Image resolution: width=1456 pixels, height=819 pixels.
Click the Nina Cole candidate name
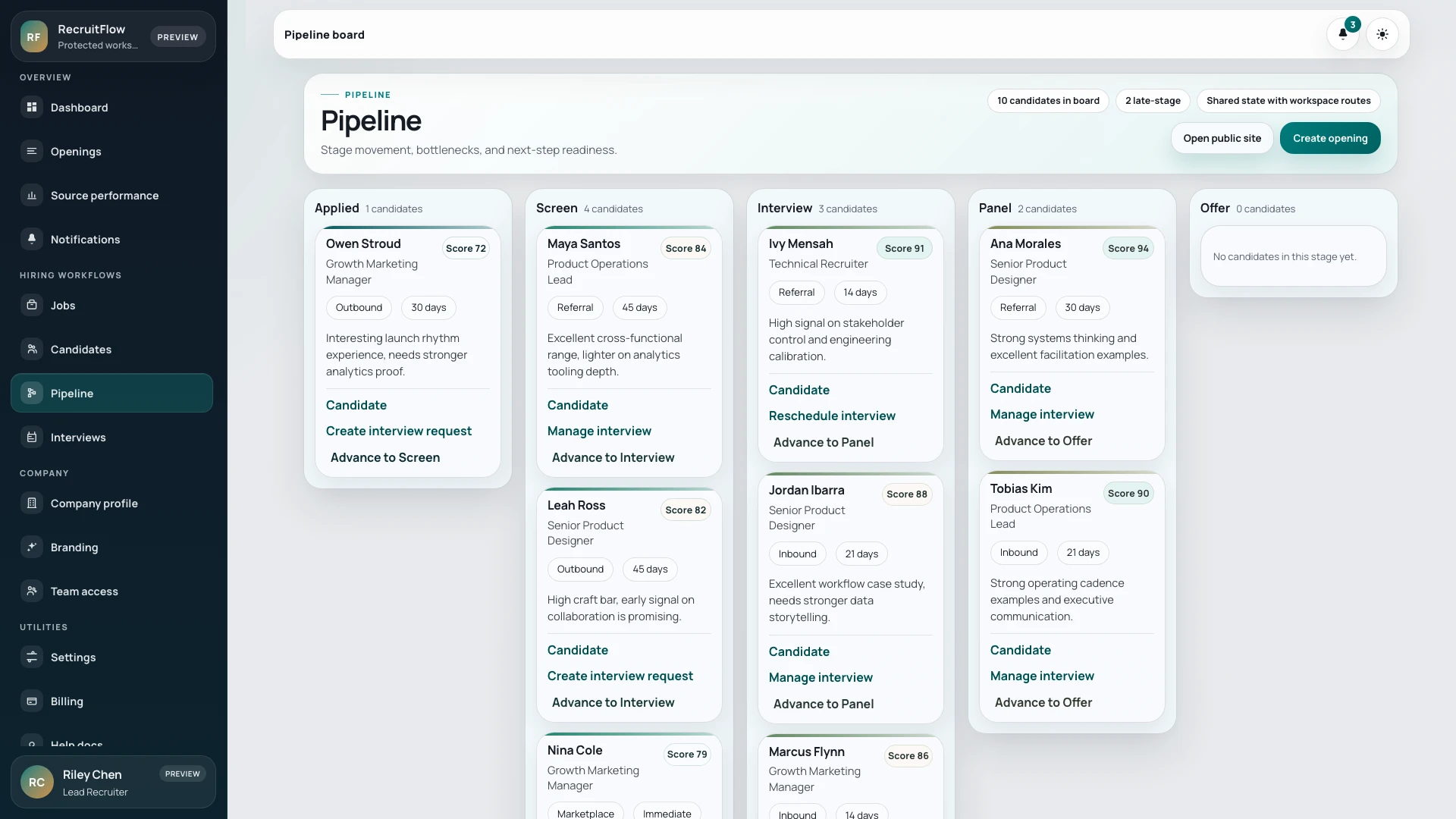(575, 750)
